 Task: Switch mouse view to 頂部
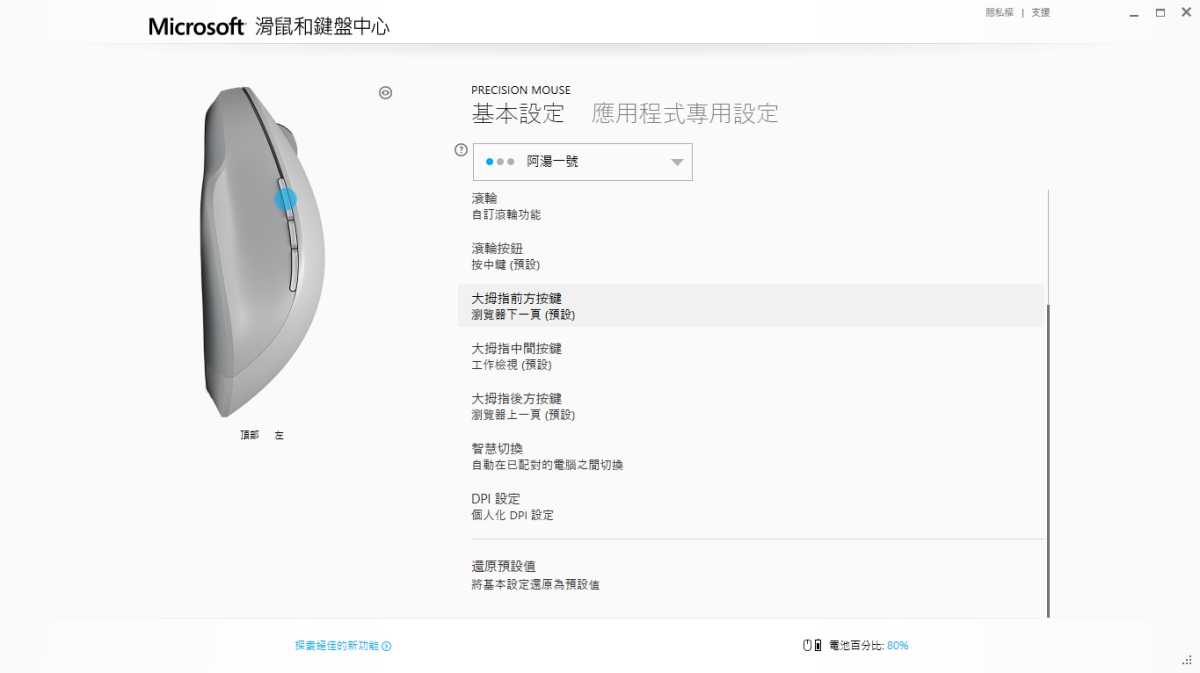pos(249,435)
